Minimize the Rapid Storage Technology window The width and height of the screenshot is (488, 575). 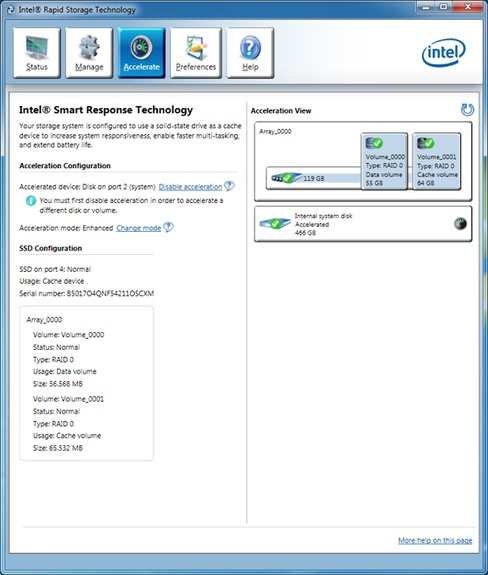click(426, 7)
